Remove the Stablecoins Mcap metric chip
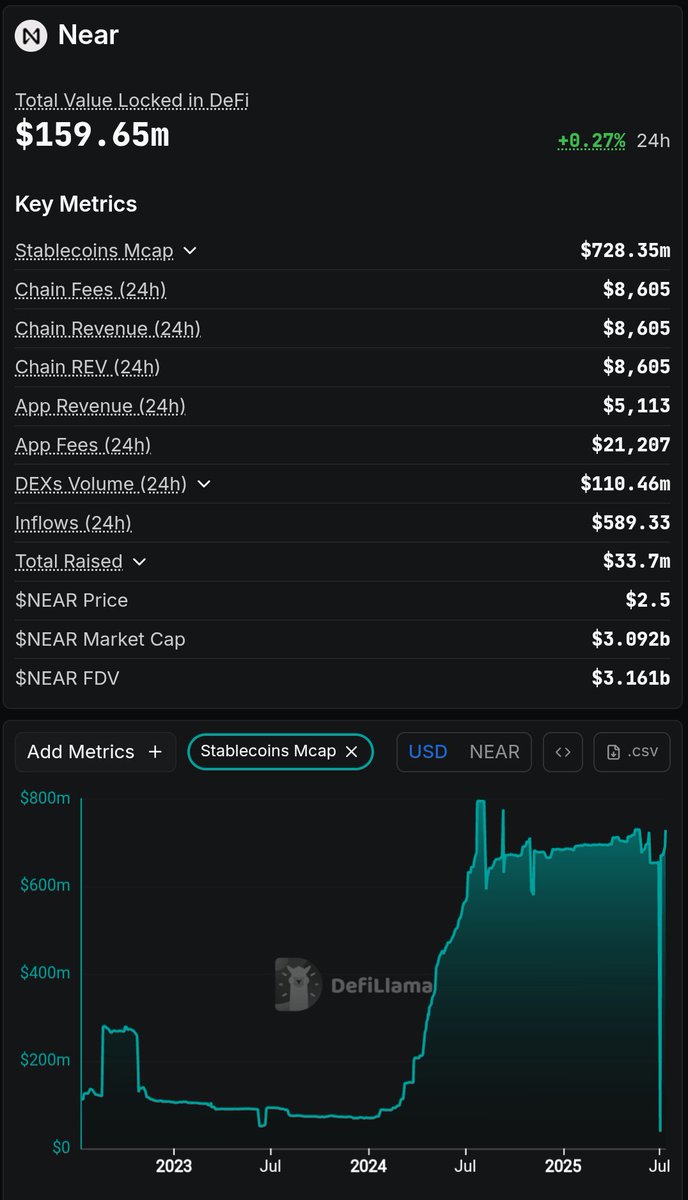Screen dimensions: 688x1200 (x=351, y=751)
